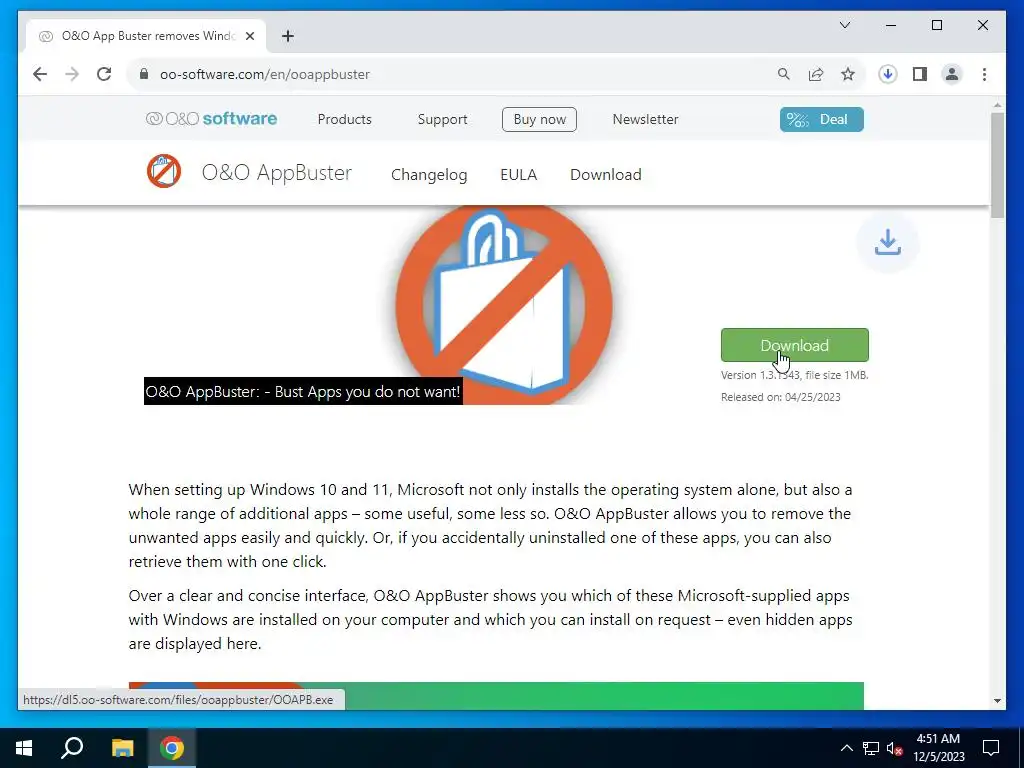Go back to the previous page
The width and height of the screenshot is (1024, 768).
pos(40,74)
